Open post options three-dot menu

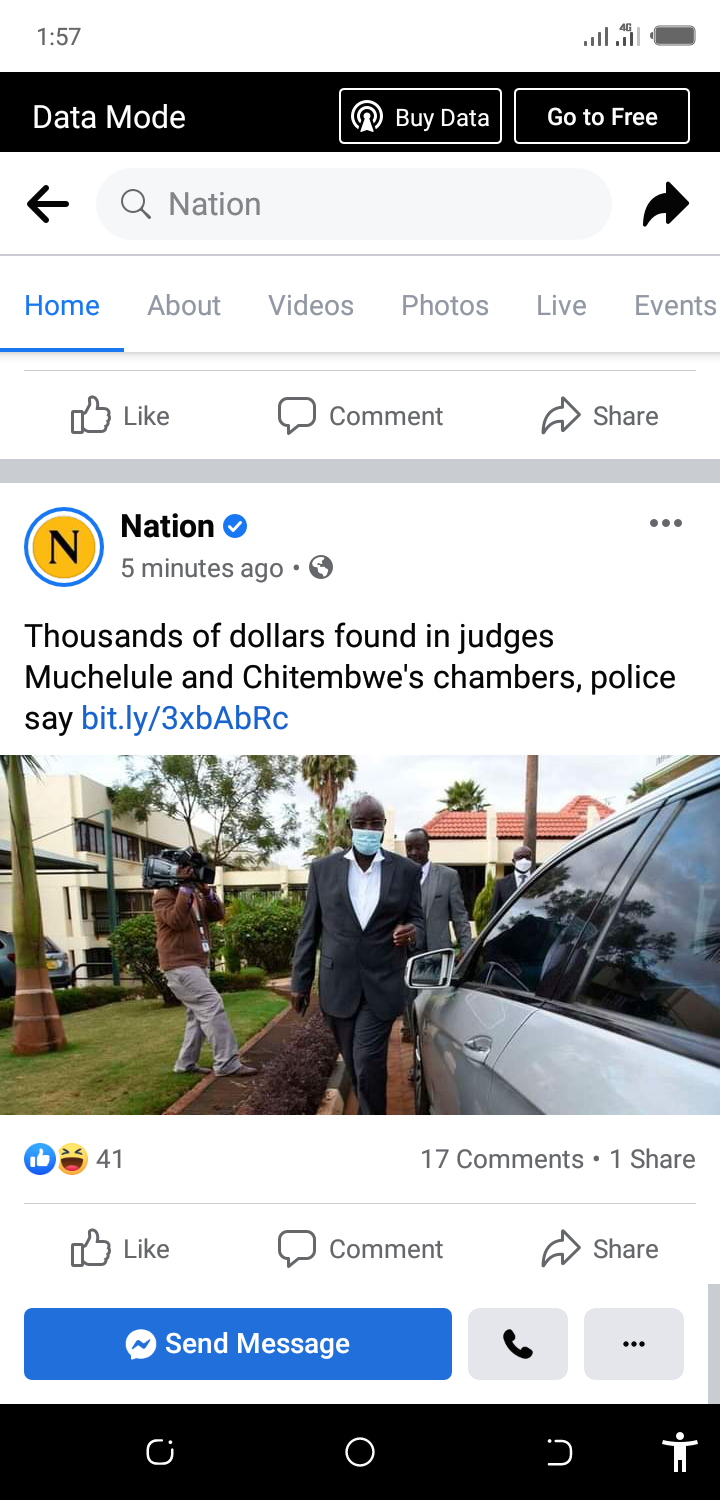pos(665,523)
